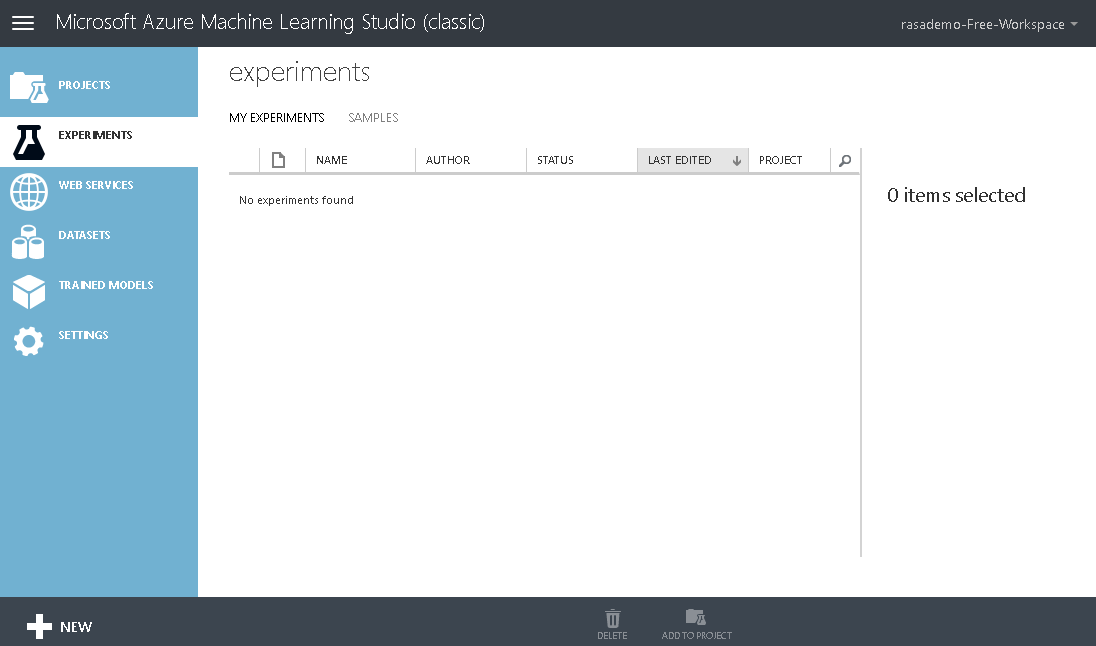Viewport: 1096px width, 646px height.
Task: Open the rasademo-Free-Workspace dropdown
Action: tap(989, 24)
